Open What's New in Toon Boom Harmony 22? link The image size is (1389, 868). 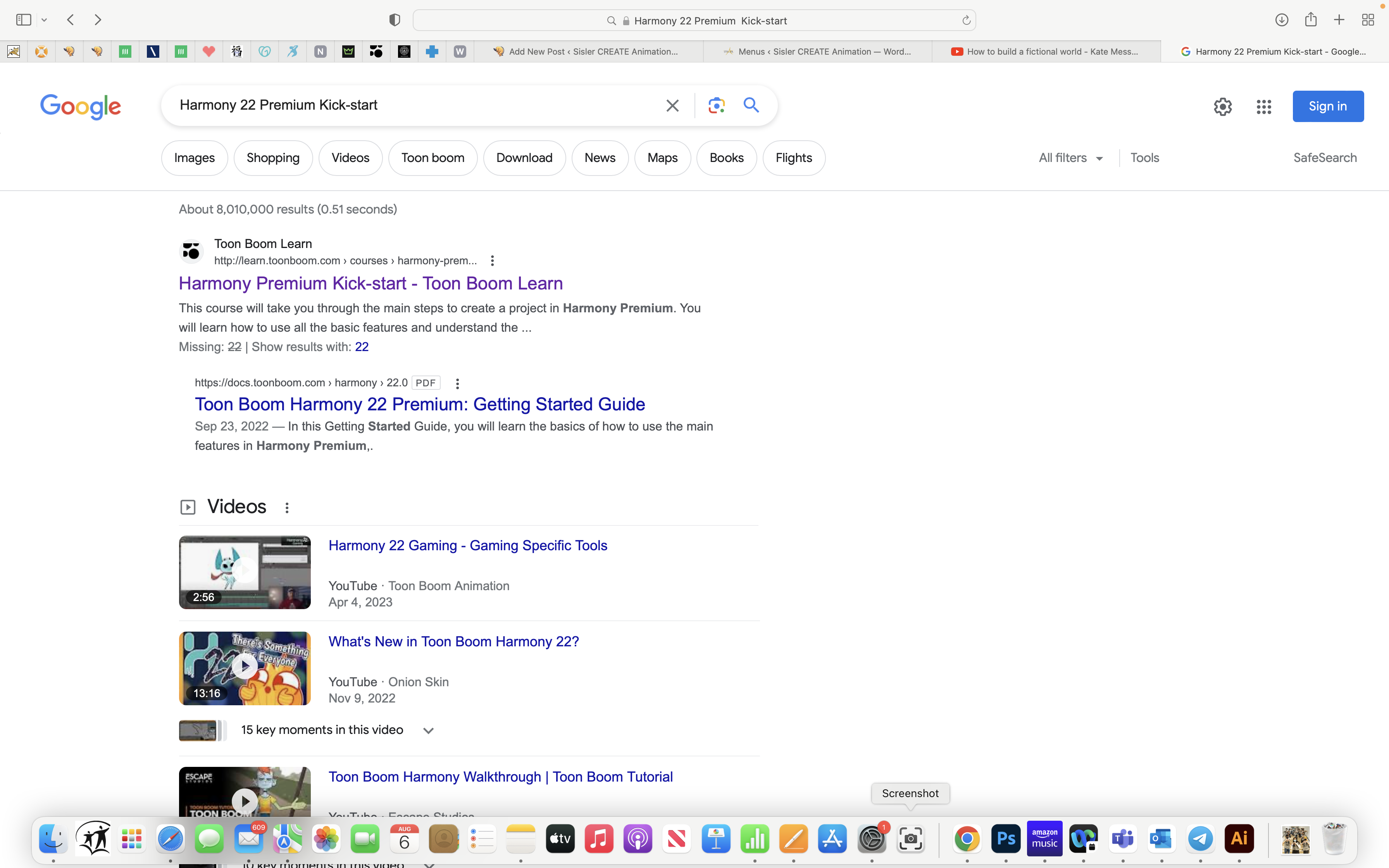point(453,641)
